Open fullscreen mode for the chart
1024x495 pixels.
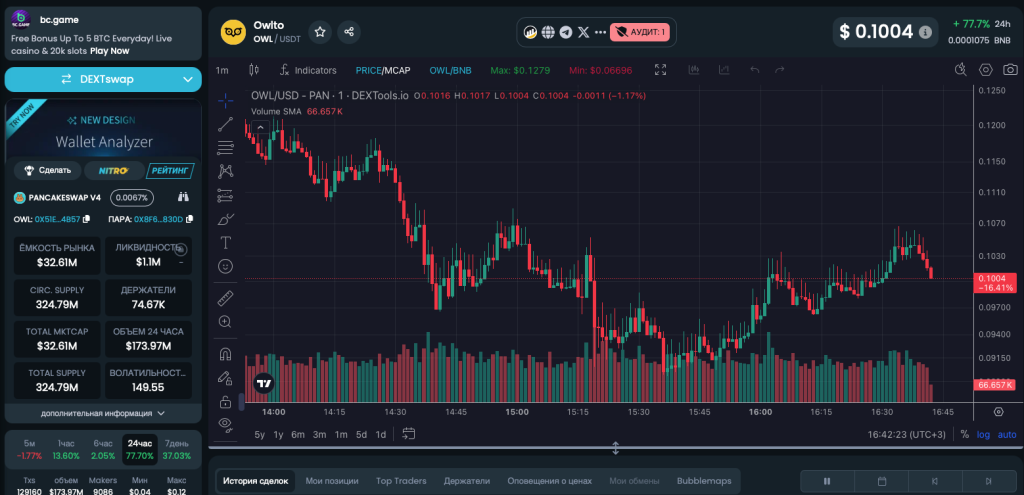(660, 70)
